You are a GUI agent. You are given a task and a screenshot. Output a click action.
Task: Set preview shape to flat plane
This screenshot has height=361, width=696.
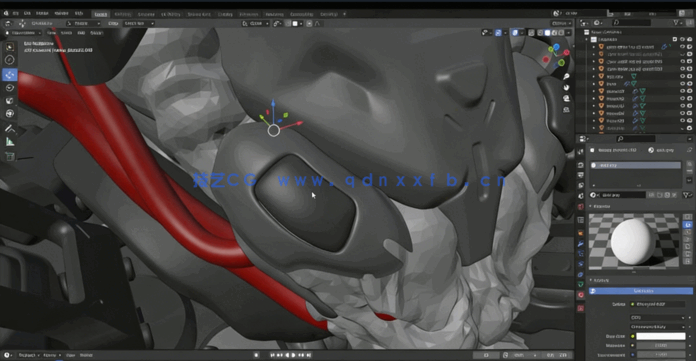coord(688,217)
